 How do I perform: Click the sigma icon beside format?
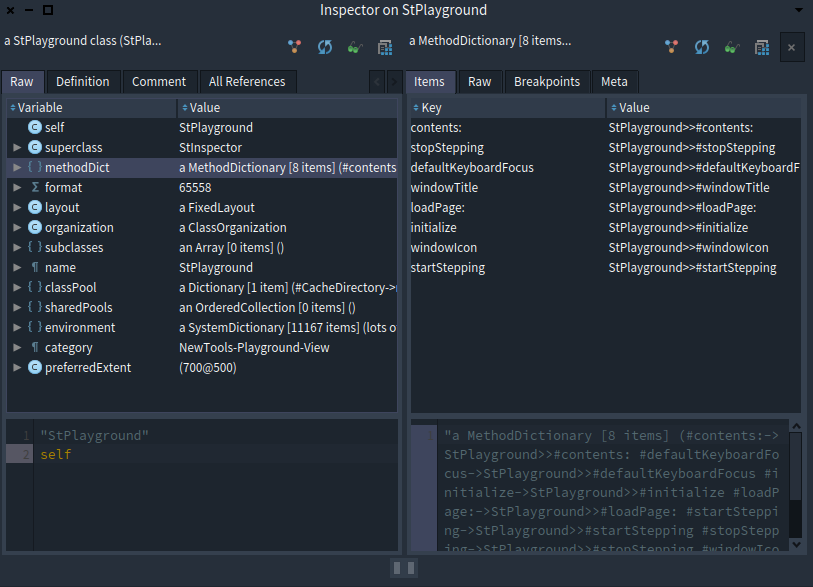click(x=35, y=187)
